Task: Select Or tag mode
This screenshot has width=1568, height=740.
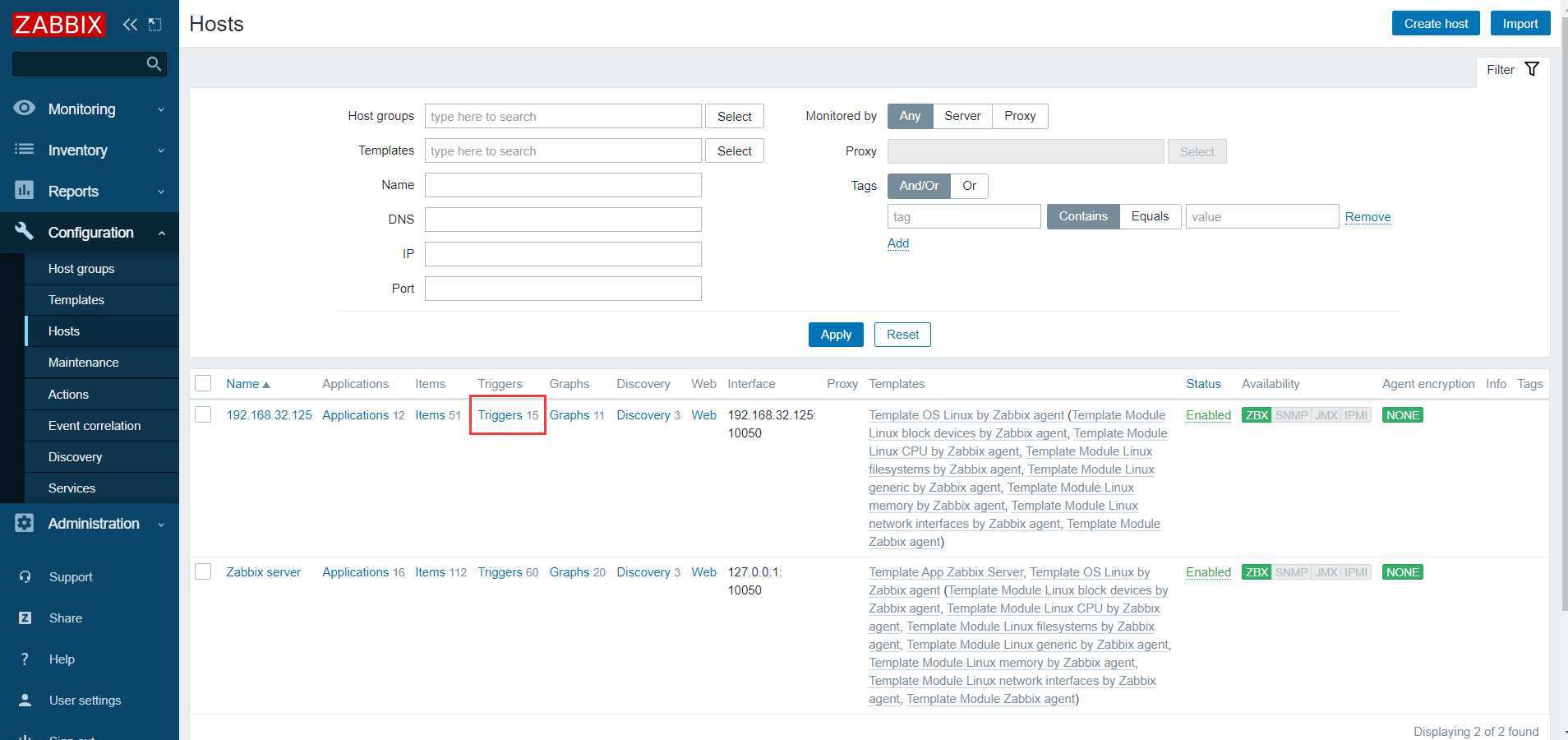Action: [x=969, y=186]
